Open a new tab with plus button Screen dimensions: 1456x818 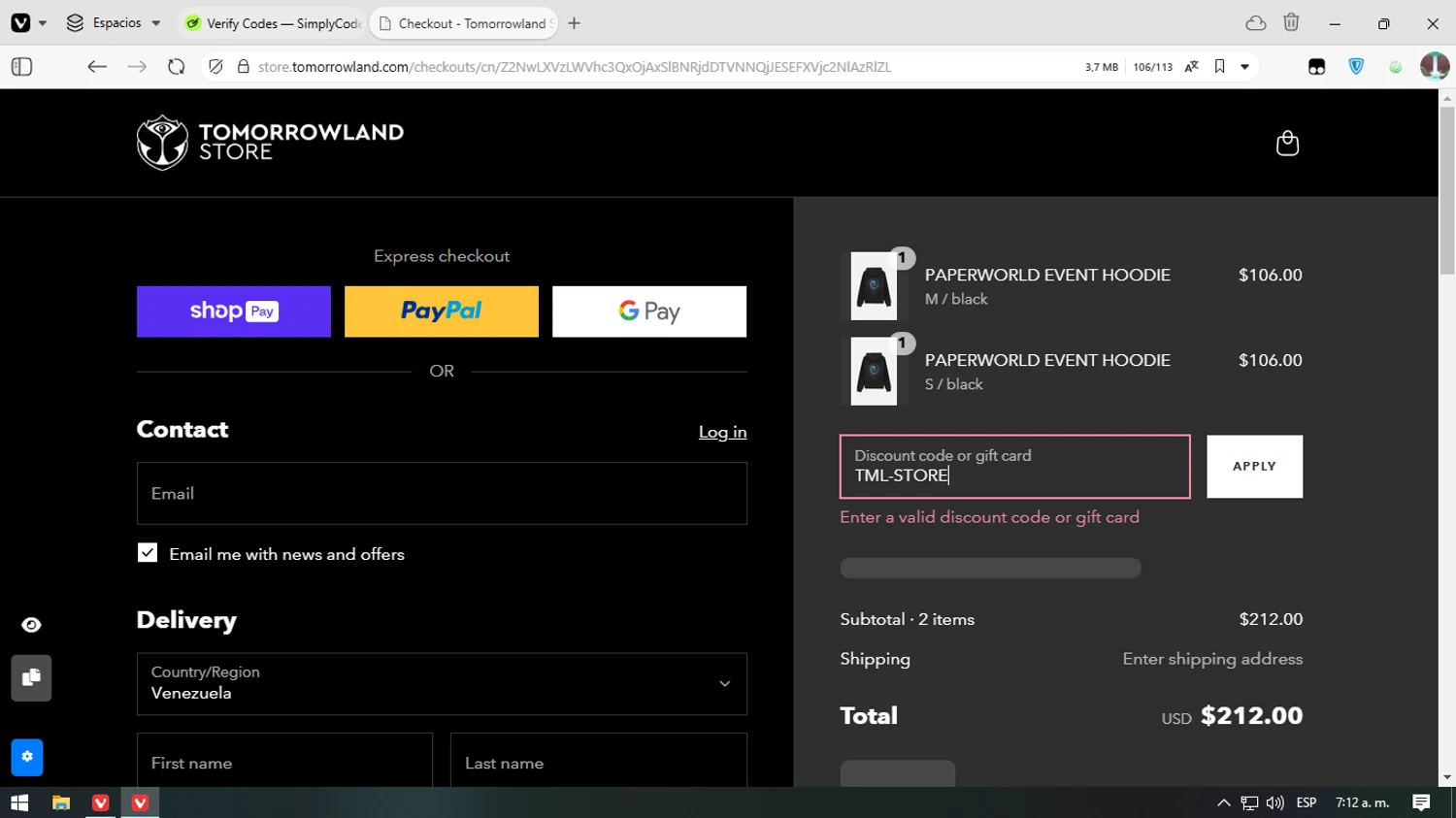(x=575, y=23)
